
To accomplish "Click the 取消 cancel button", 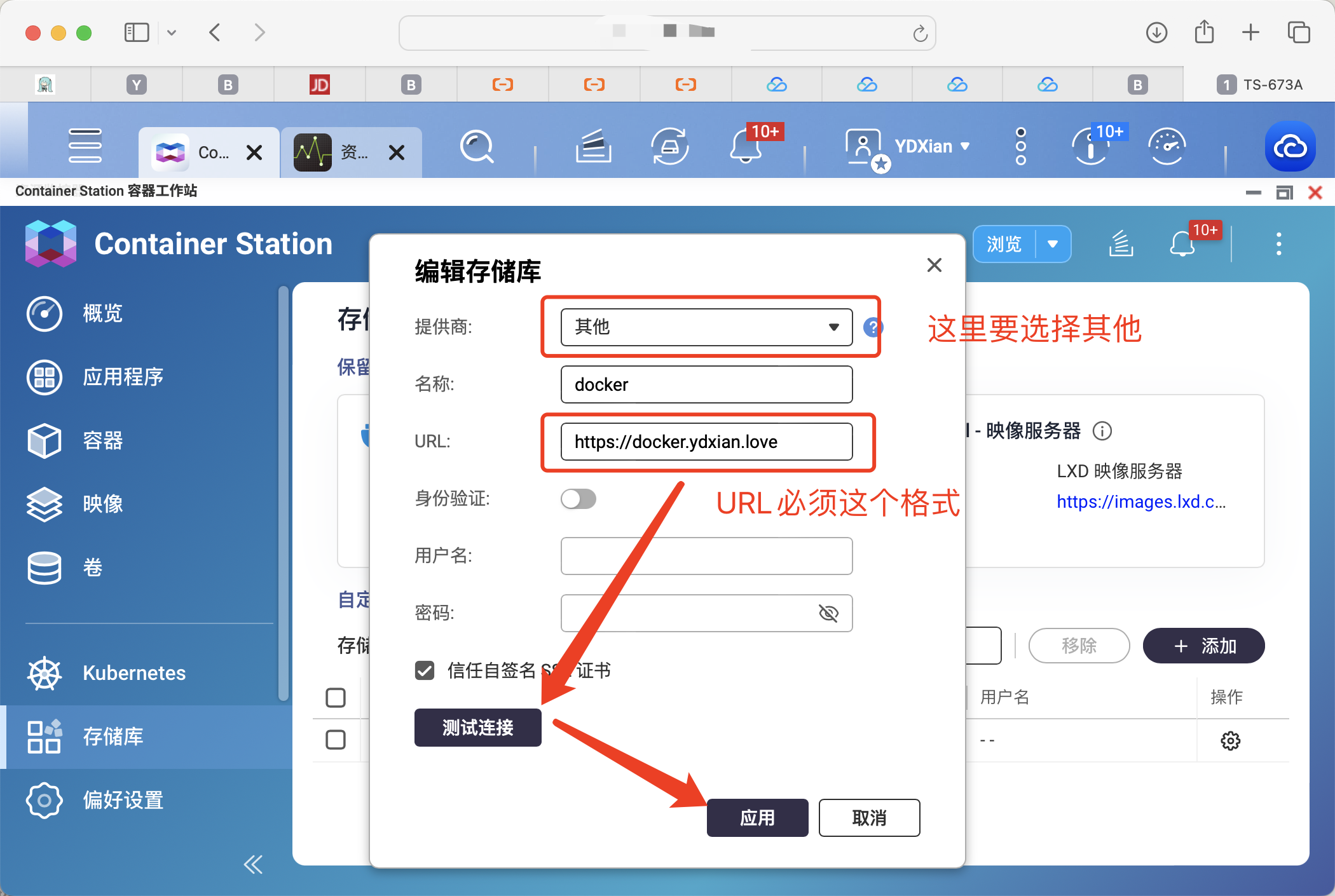I will tap(870, 818).
